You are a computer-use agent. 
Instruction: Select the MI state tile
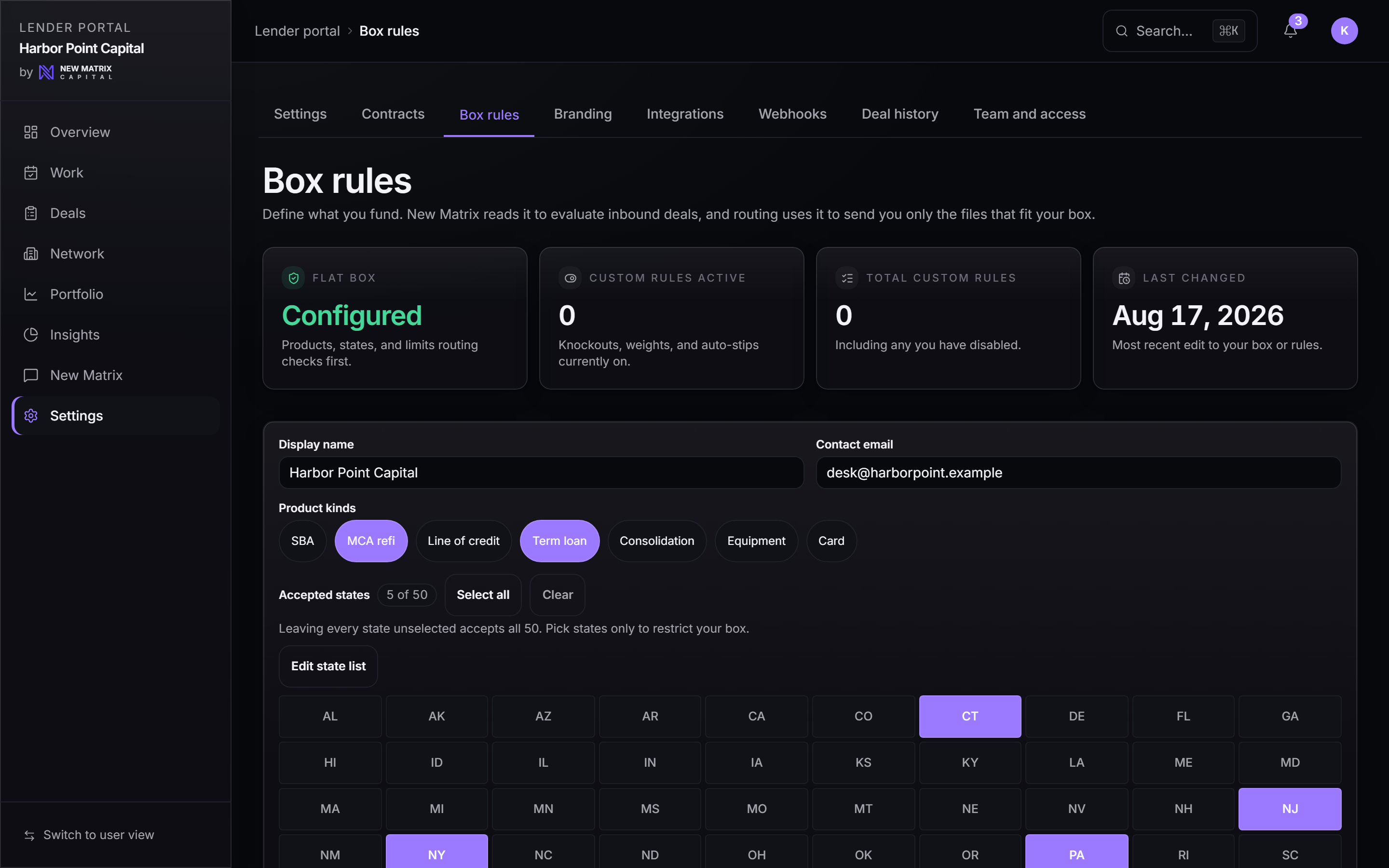point(437,809)
